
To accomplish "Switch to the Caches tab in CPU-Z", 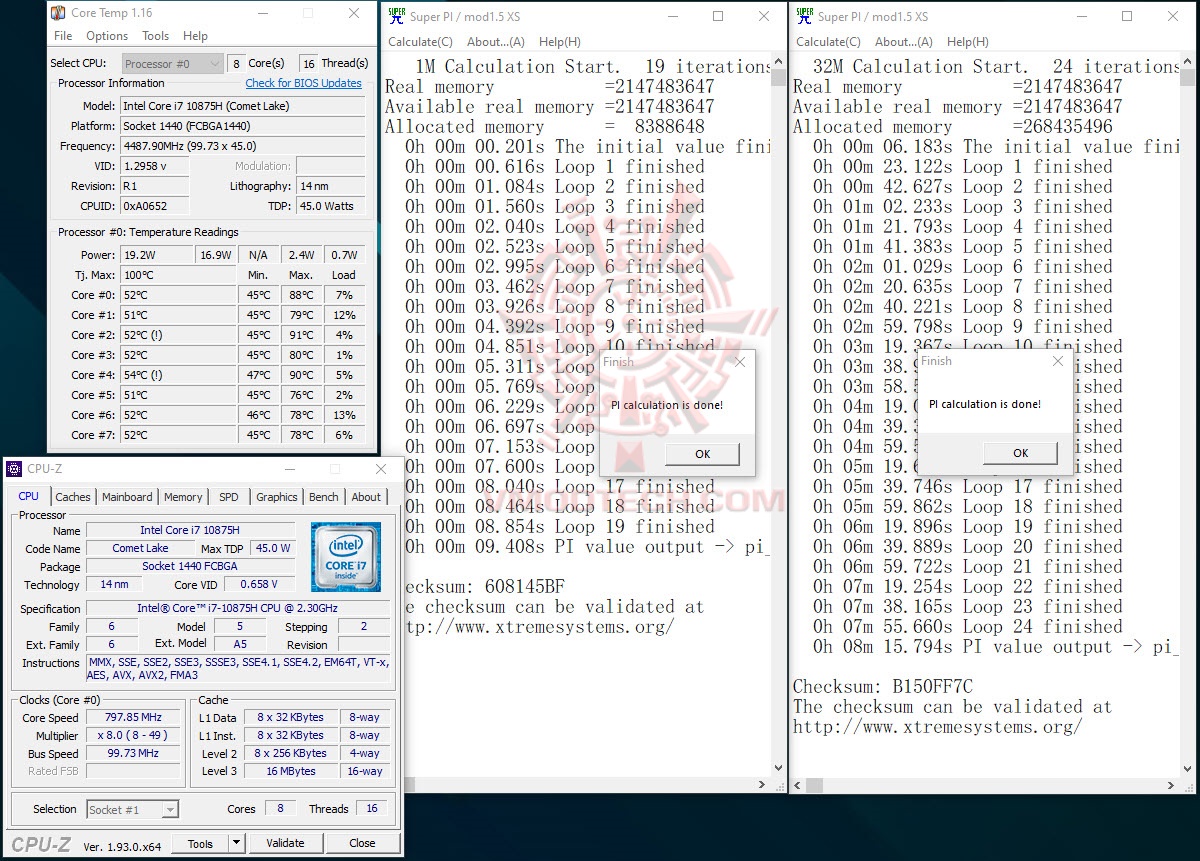I will [73, 497].
